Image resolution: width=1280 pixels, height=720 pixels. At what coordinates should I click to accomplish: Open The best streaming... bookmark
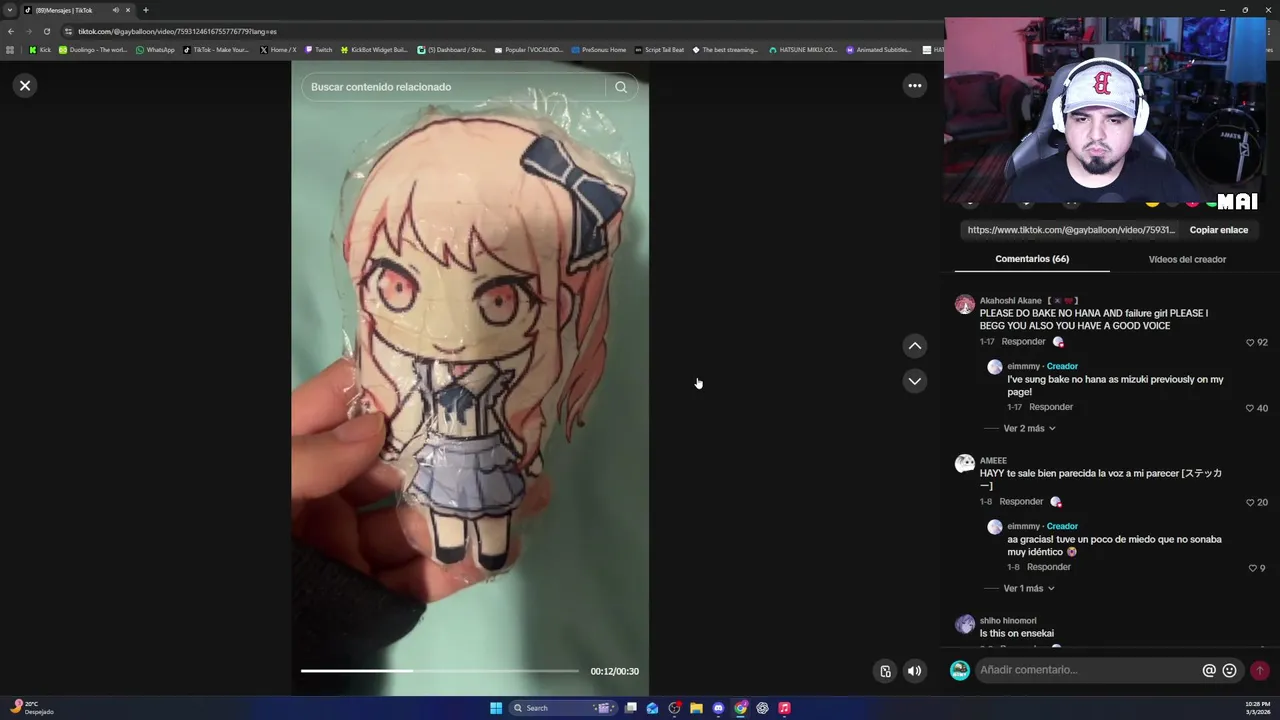click(x=725, y=50)
